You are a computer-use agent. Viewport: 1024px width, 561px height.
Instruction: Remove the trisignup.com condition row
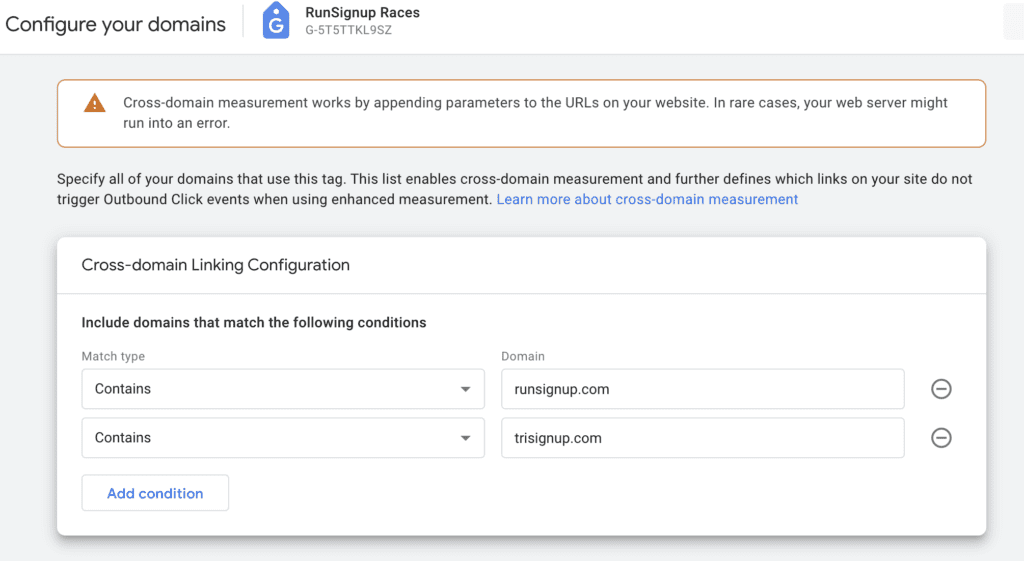click(940, 438)
